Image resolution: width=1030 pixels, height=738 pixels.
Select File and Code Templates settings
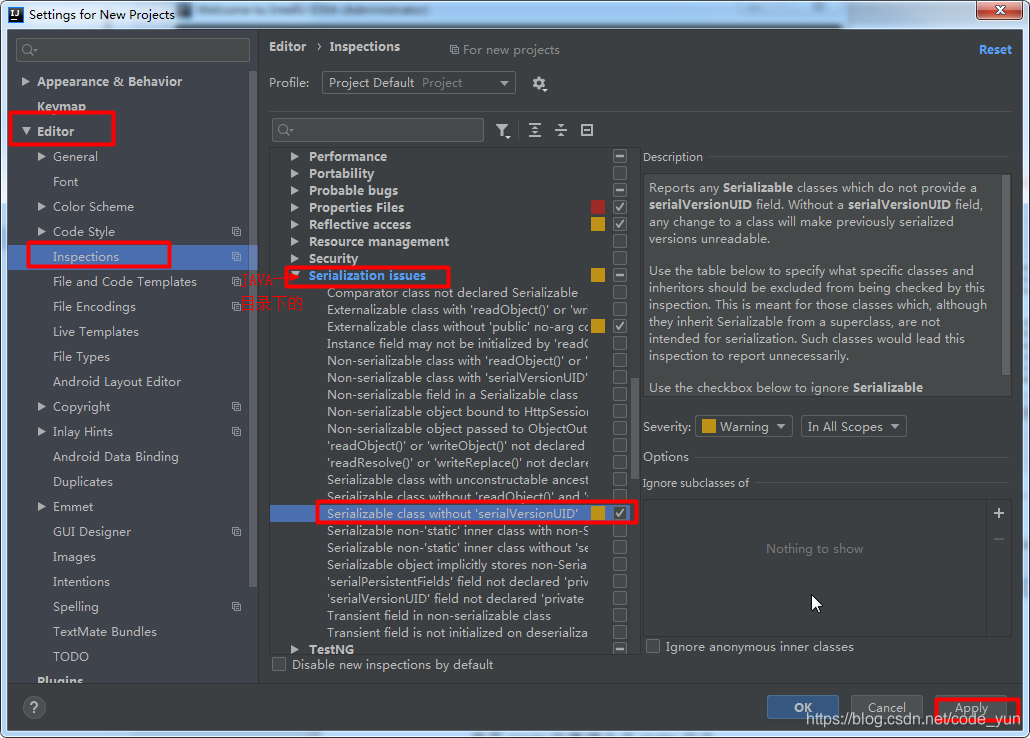(x=125, y=281)
